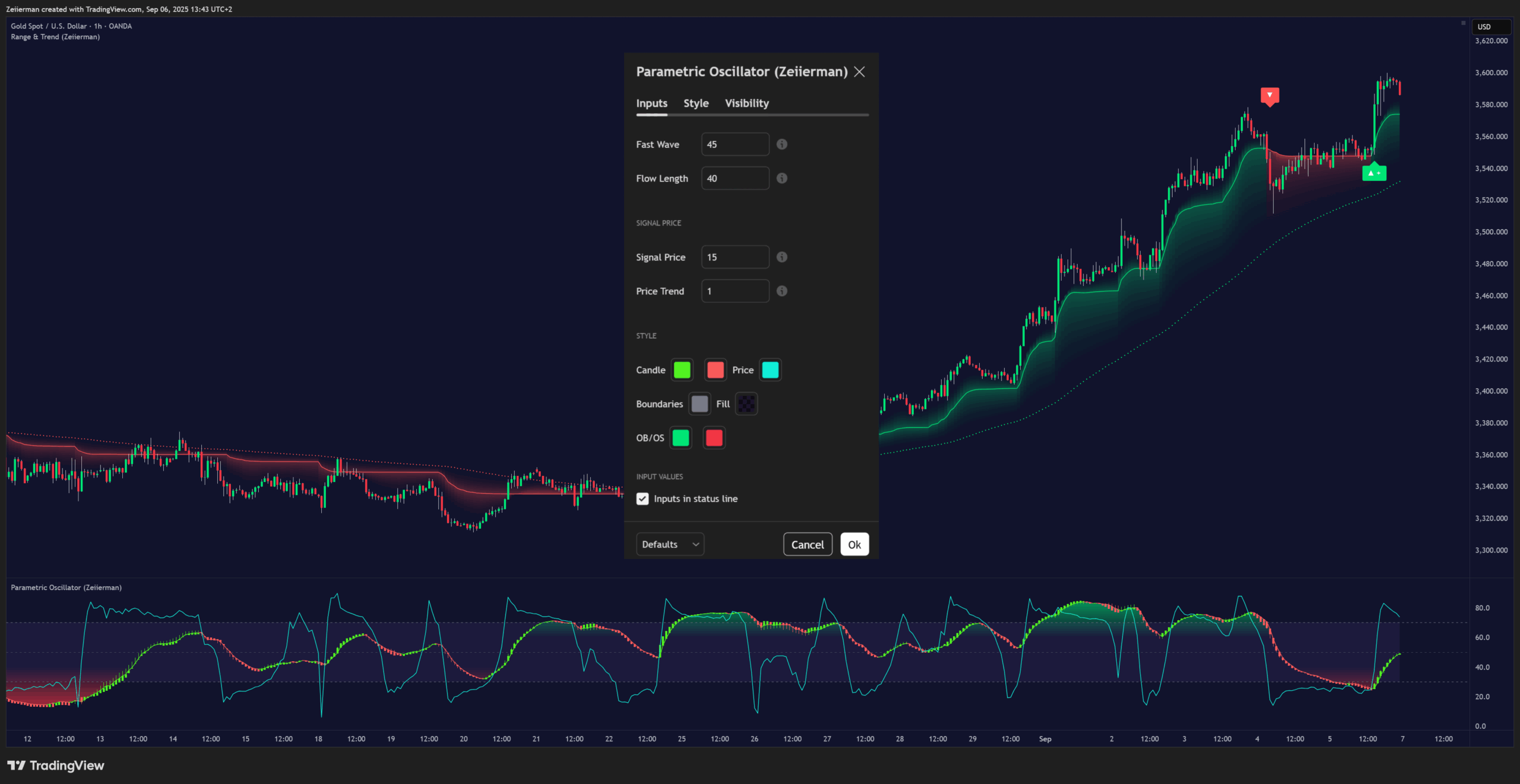This screenshot has height=784, width=1520.
Task: Click the 80.0 oscillator scale label
Action: 1482,608
